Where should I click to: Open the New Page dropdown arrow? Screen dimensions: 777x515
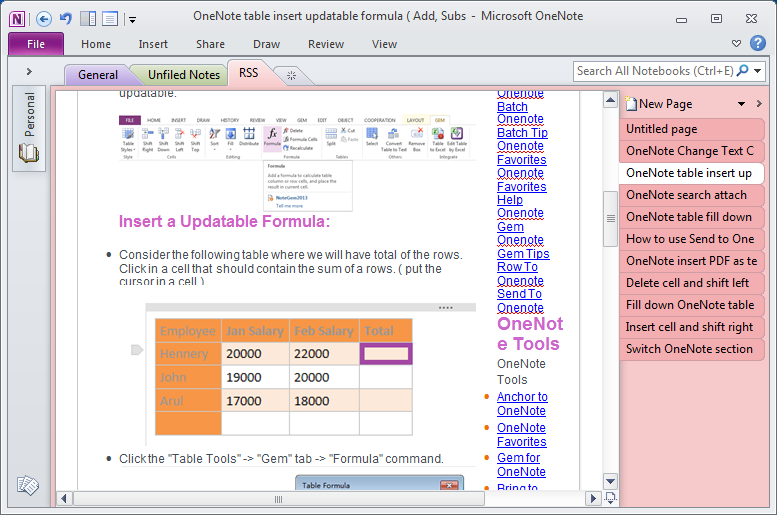(741, 104)
